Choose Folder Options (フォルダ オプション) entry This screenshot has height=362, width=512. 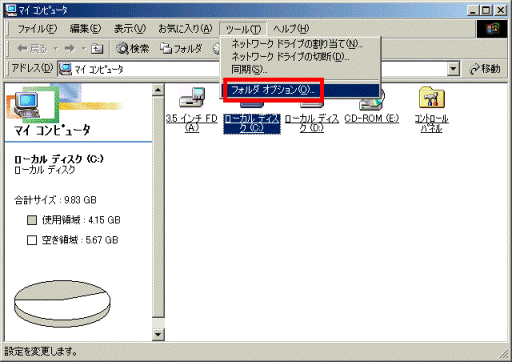coord(300,90)
